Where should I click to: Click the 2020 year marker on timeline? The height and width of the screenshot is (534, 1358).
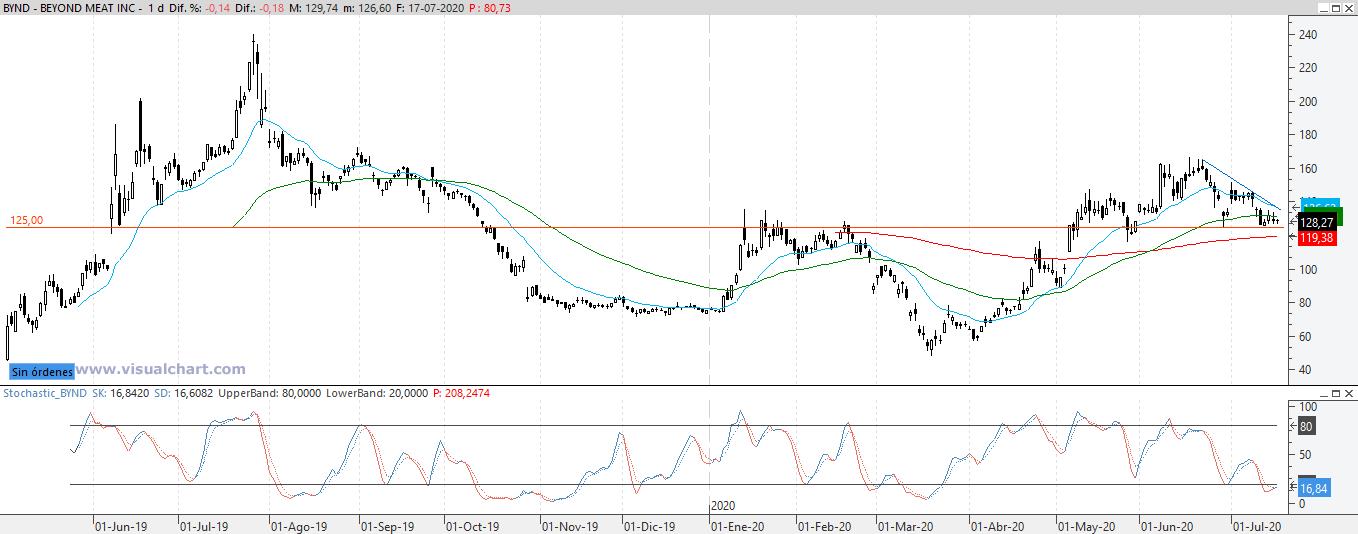click(723, 506)
